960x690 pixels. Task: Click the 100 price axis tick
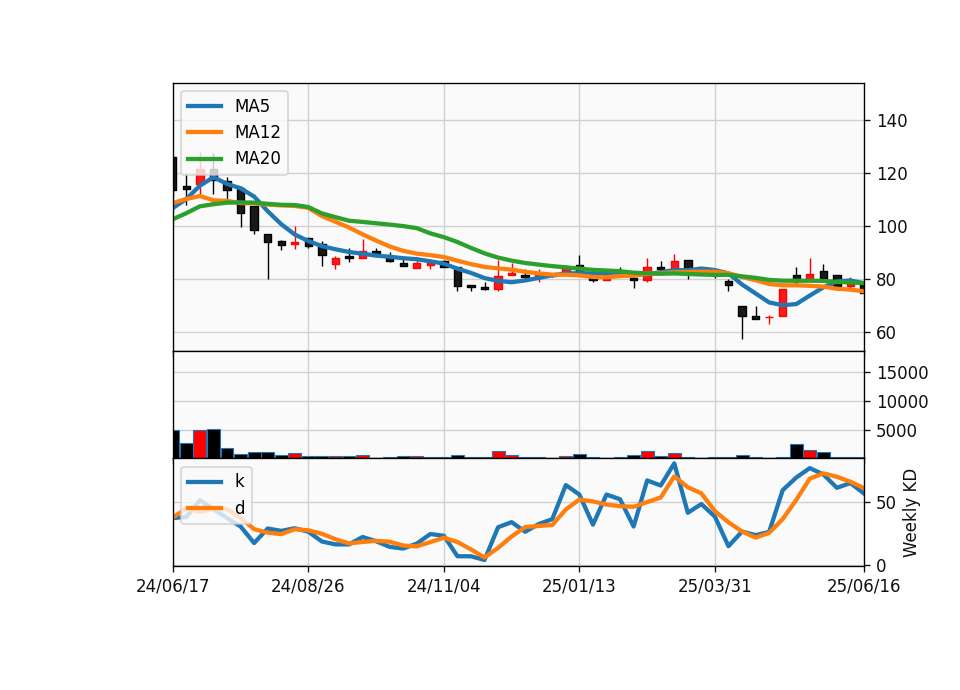(892, 227)
